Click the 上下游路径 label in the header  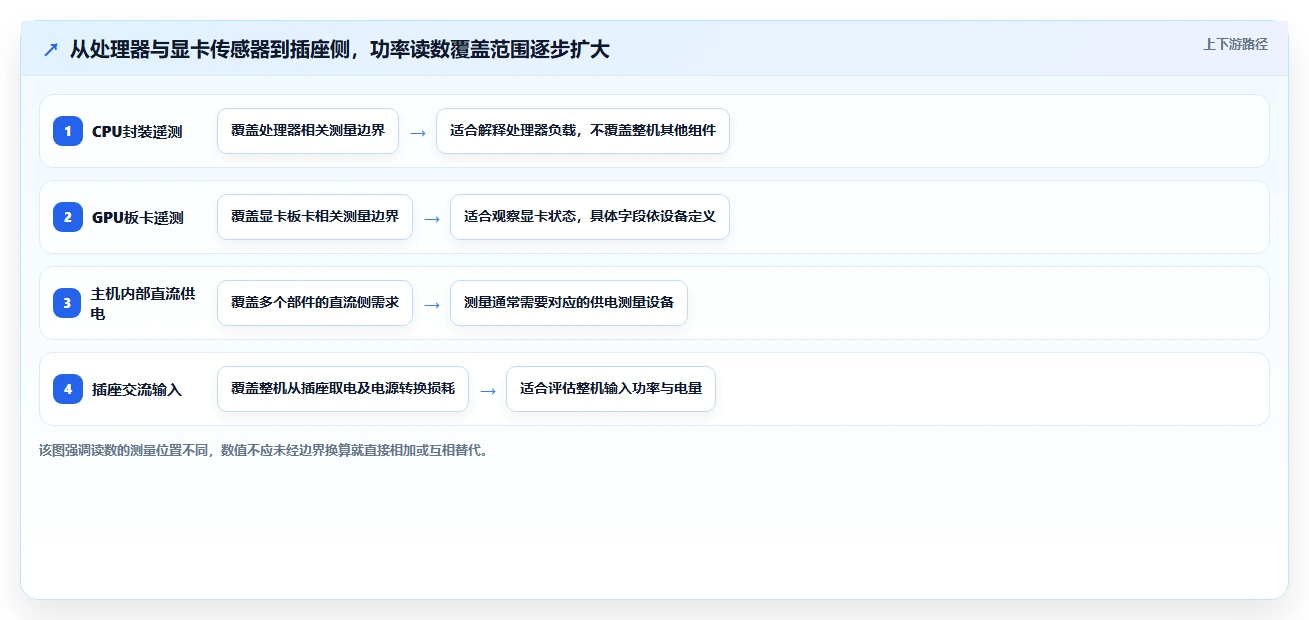click(x=1235, y=44)
